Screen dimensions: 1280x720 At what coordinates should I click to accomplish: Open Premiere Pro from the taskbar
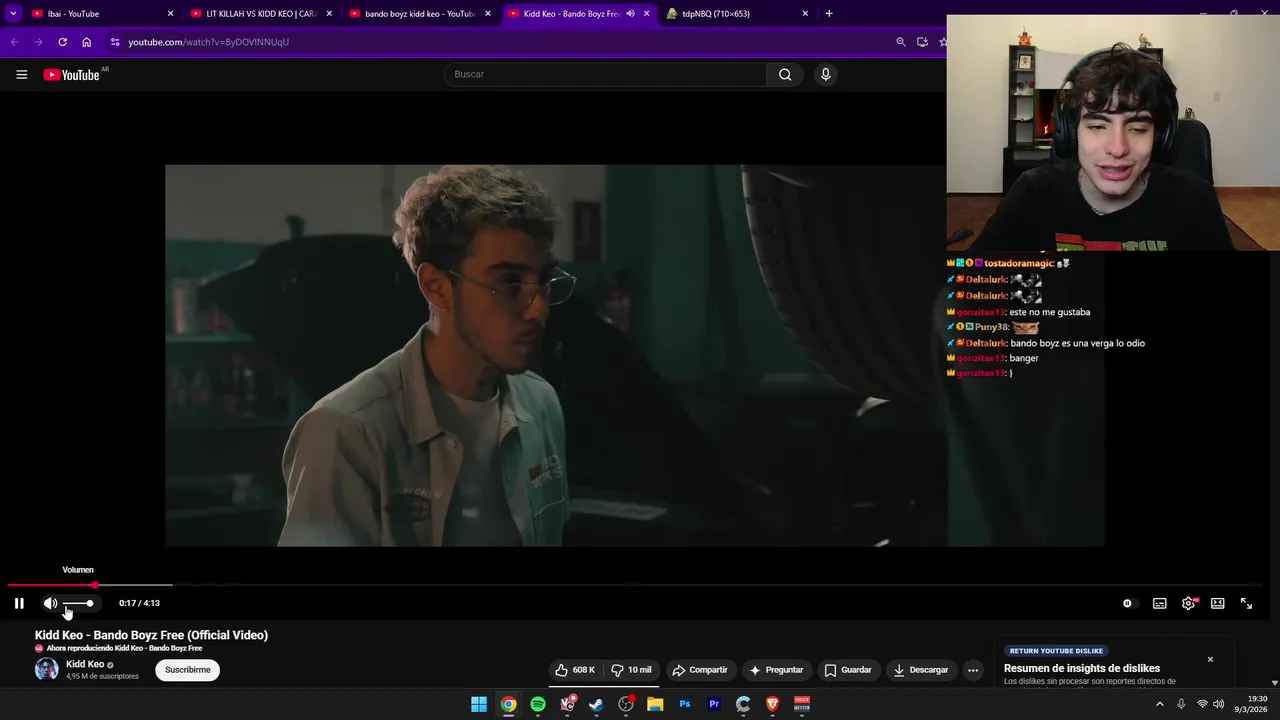(x=714, y=704)
